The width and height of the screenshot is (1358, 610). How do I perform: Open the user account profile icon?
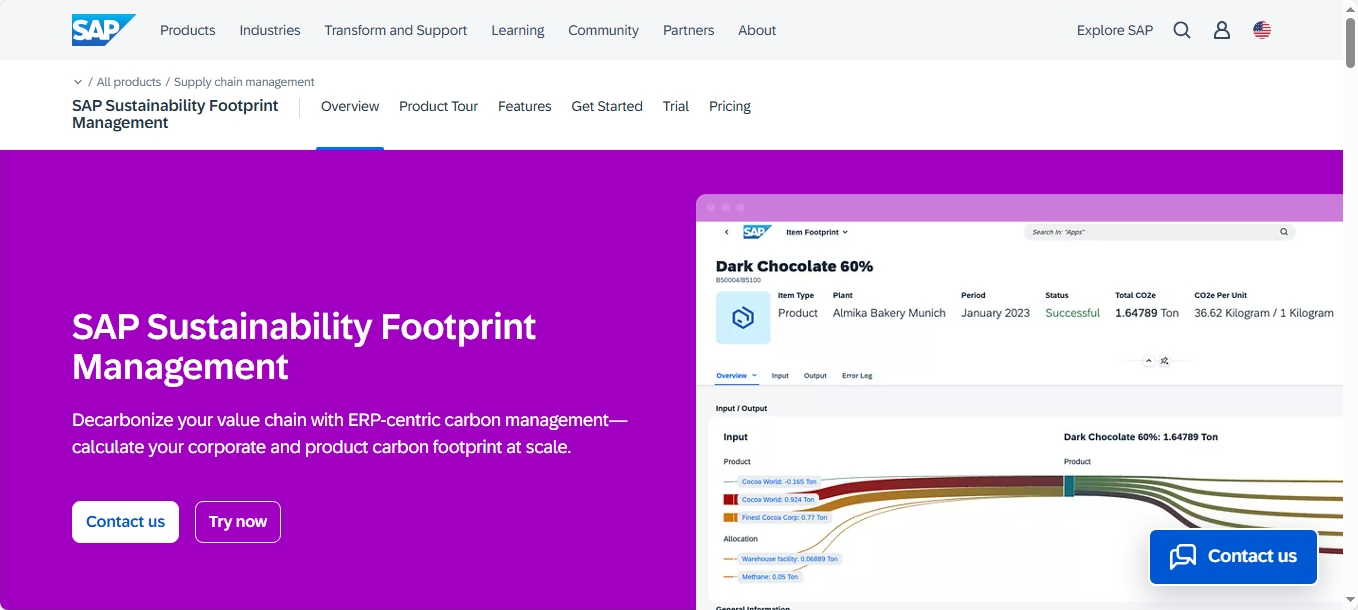tap(1222, 30)
